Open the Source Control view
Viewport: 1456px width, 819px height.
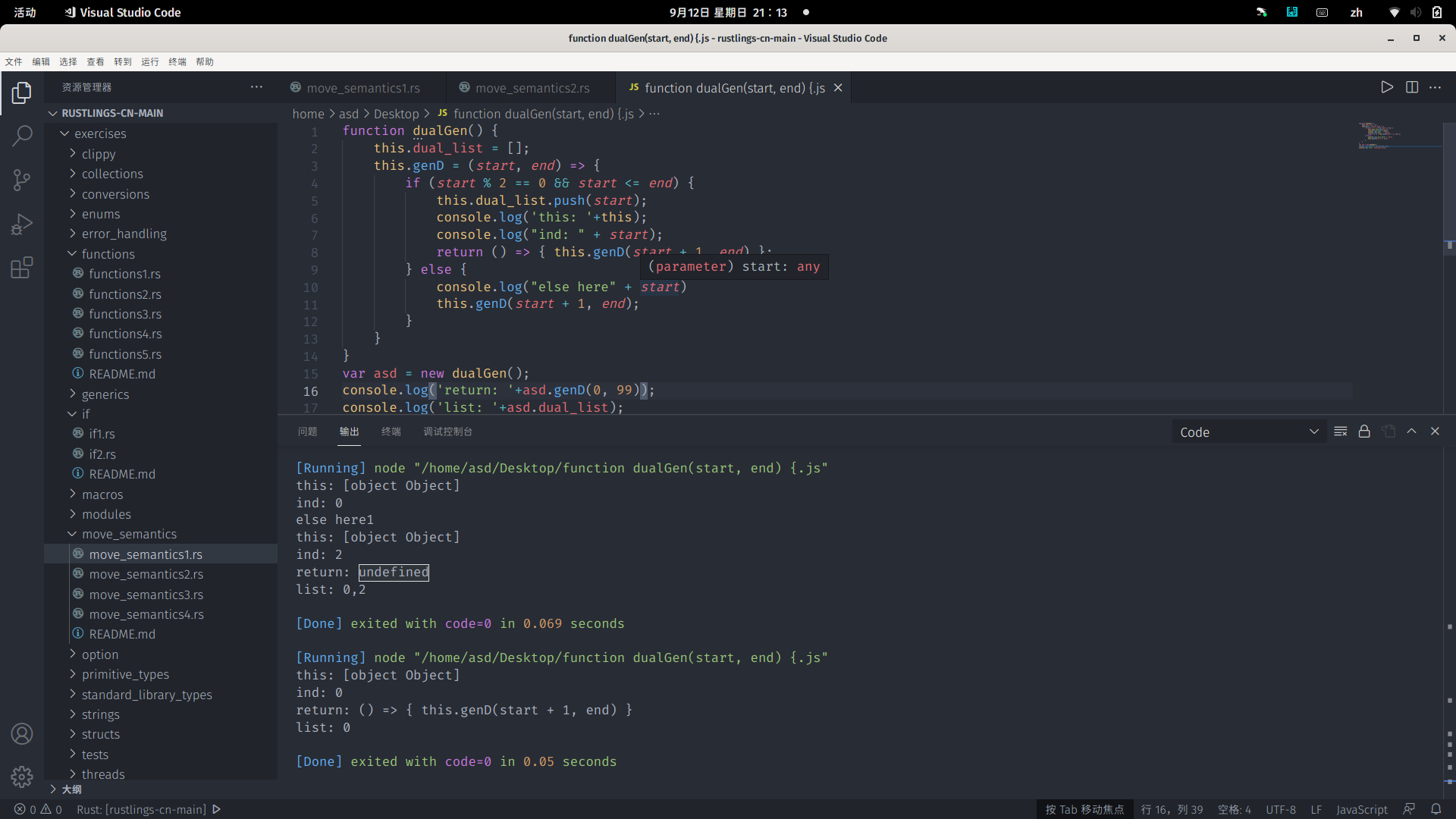(x=22, y=180)
